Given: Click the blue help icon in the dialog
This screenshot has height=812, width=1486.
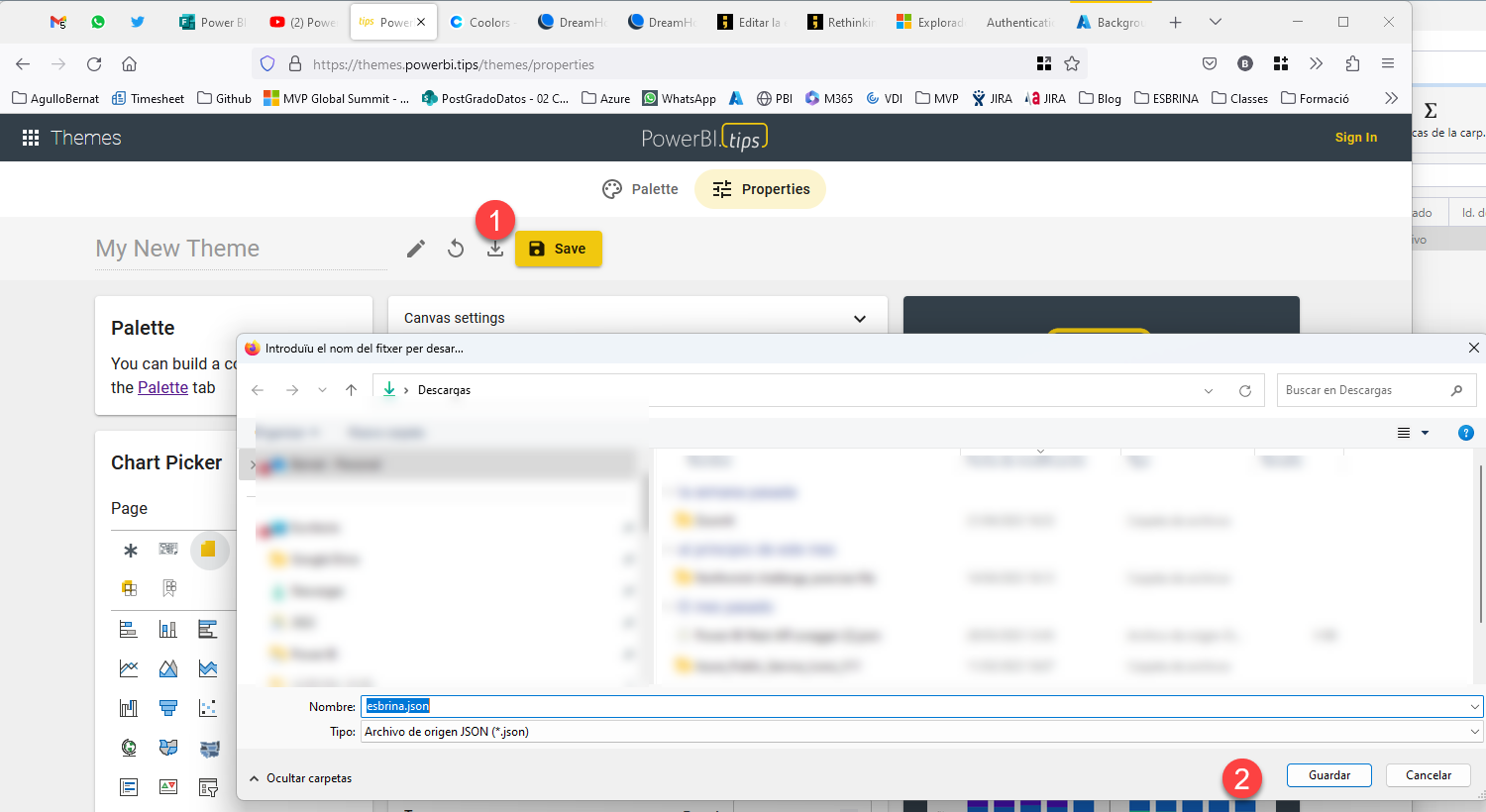Looking at the screenshot, I should tap(1466, 433).
